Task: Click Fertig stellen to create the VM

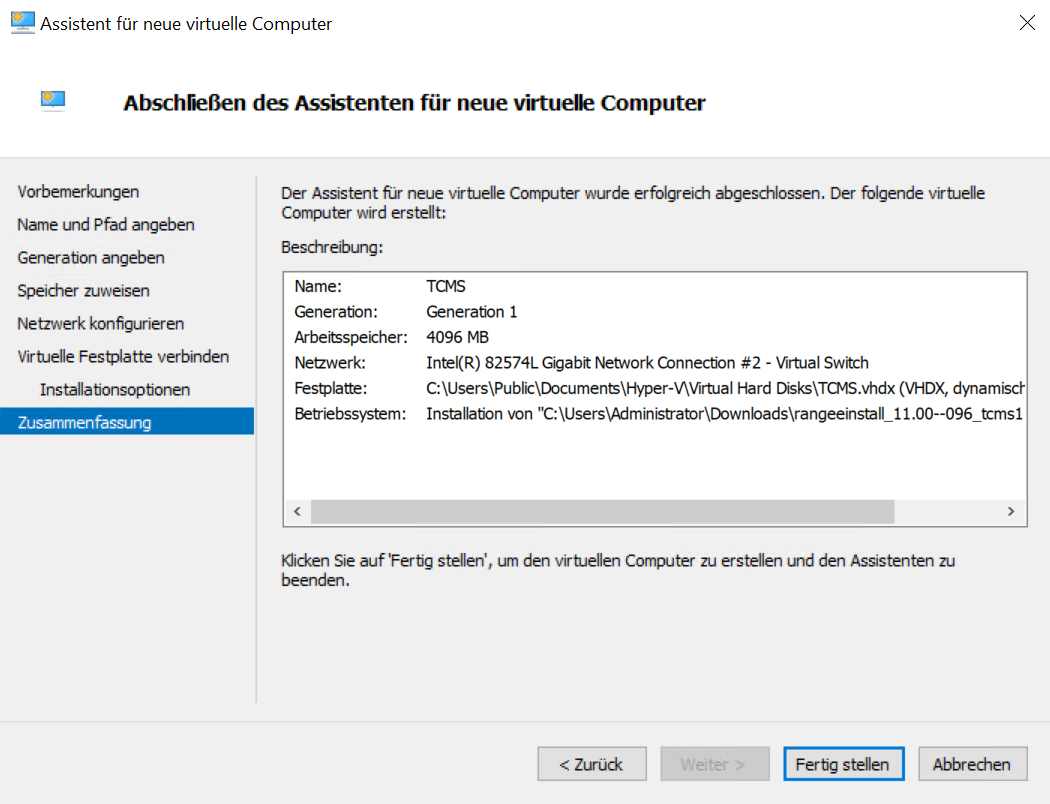Action: [842, 764]
